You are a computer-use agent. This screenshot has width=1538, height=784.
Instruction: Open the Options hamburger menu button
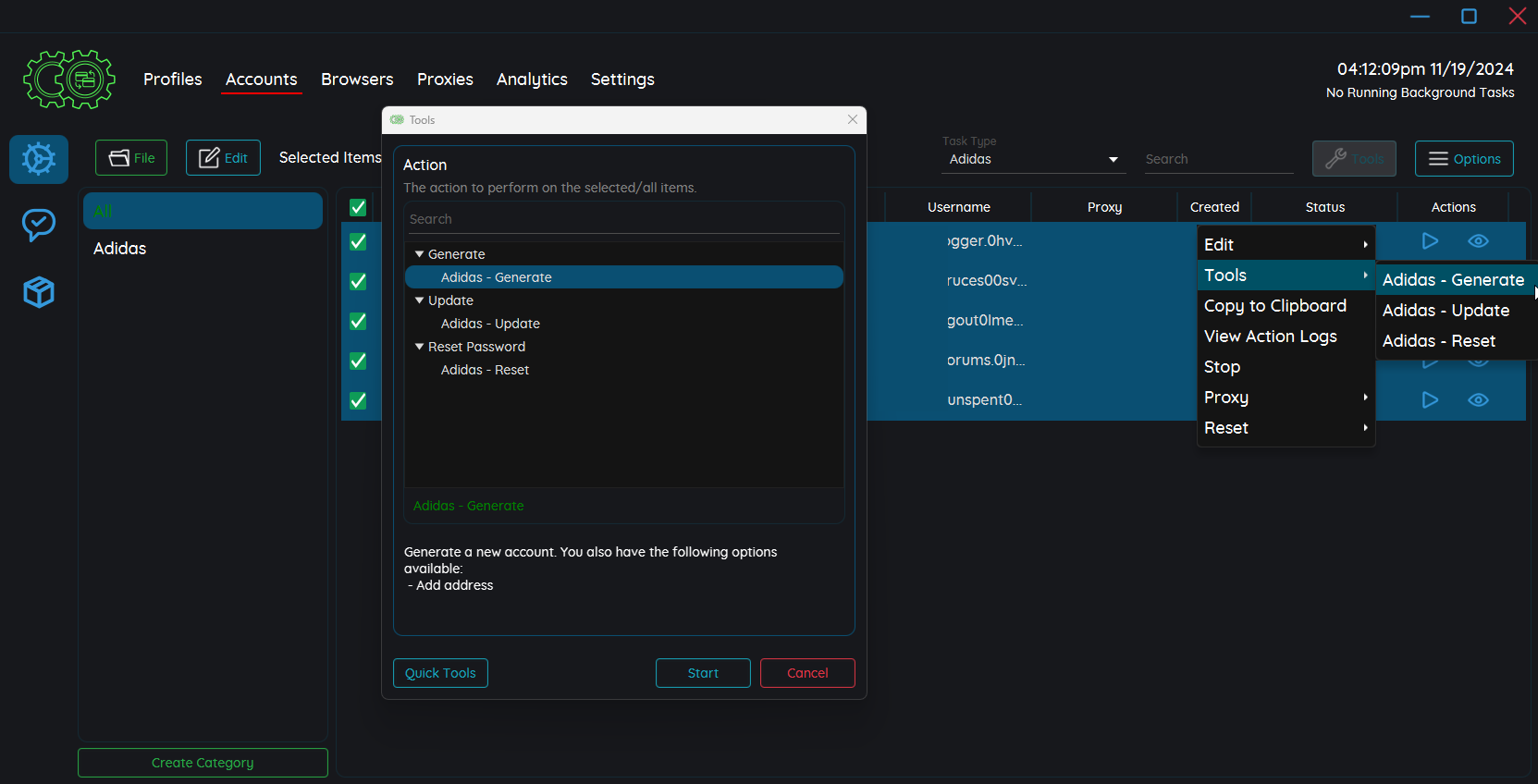1463,159
